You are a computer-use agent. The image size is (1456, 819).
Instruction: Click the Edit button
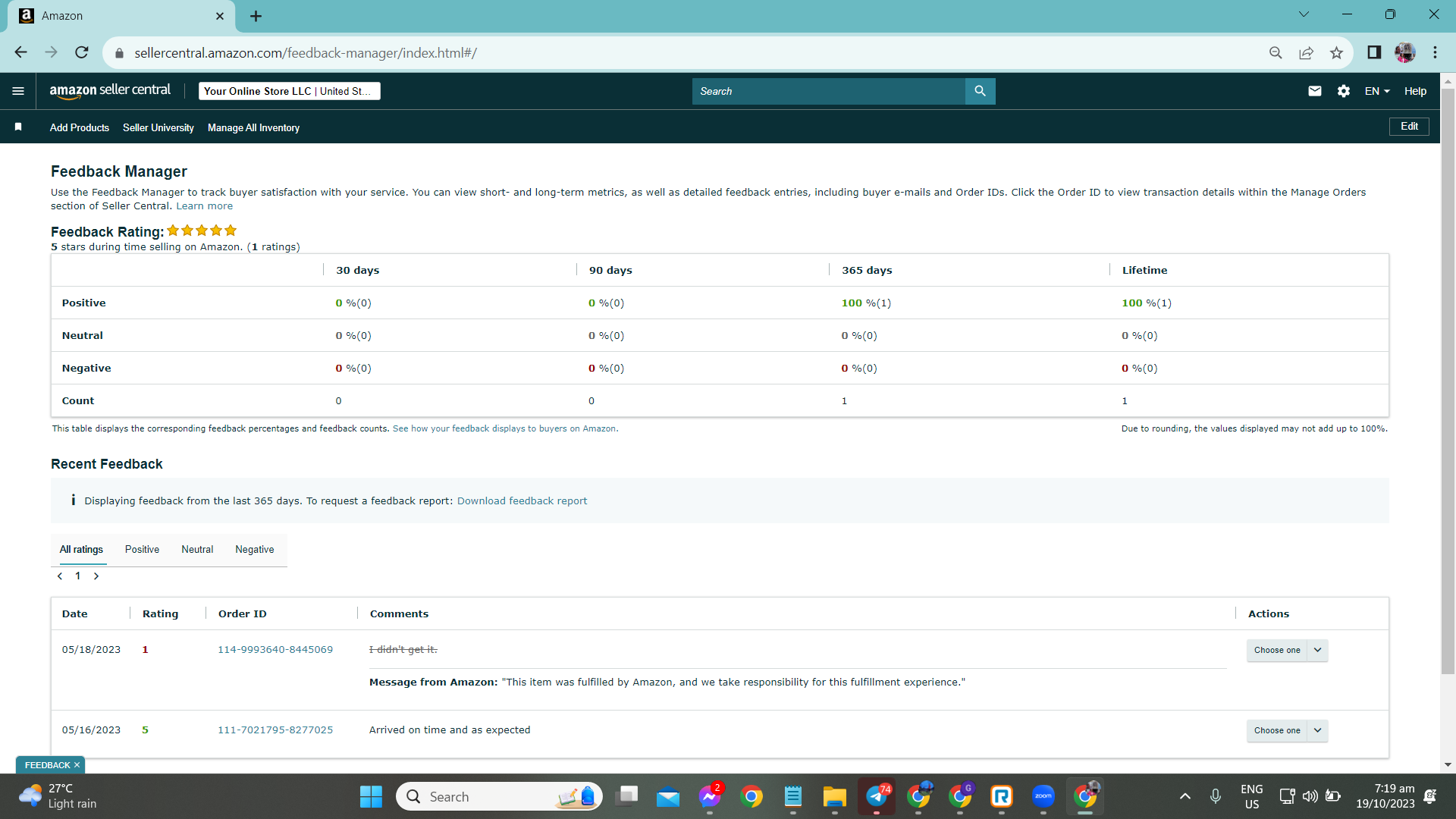click(1409, 127)
